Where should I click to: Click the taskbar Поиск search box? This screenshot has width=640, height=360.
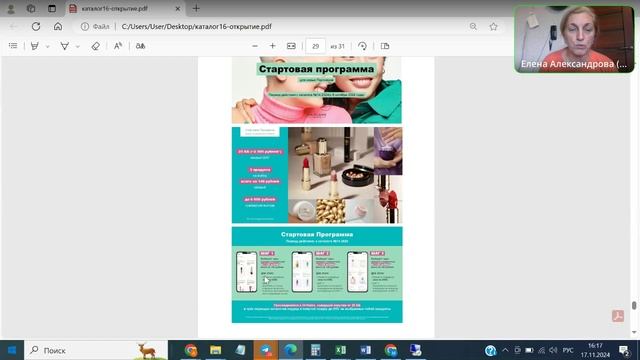96,350
